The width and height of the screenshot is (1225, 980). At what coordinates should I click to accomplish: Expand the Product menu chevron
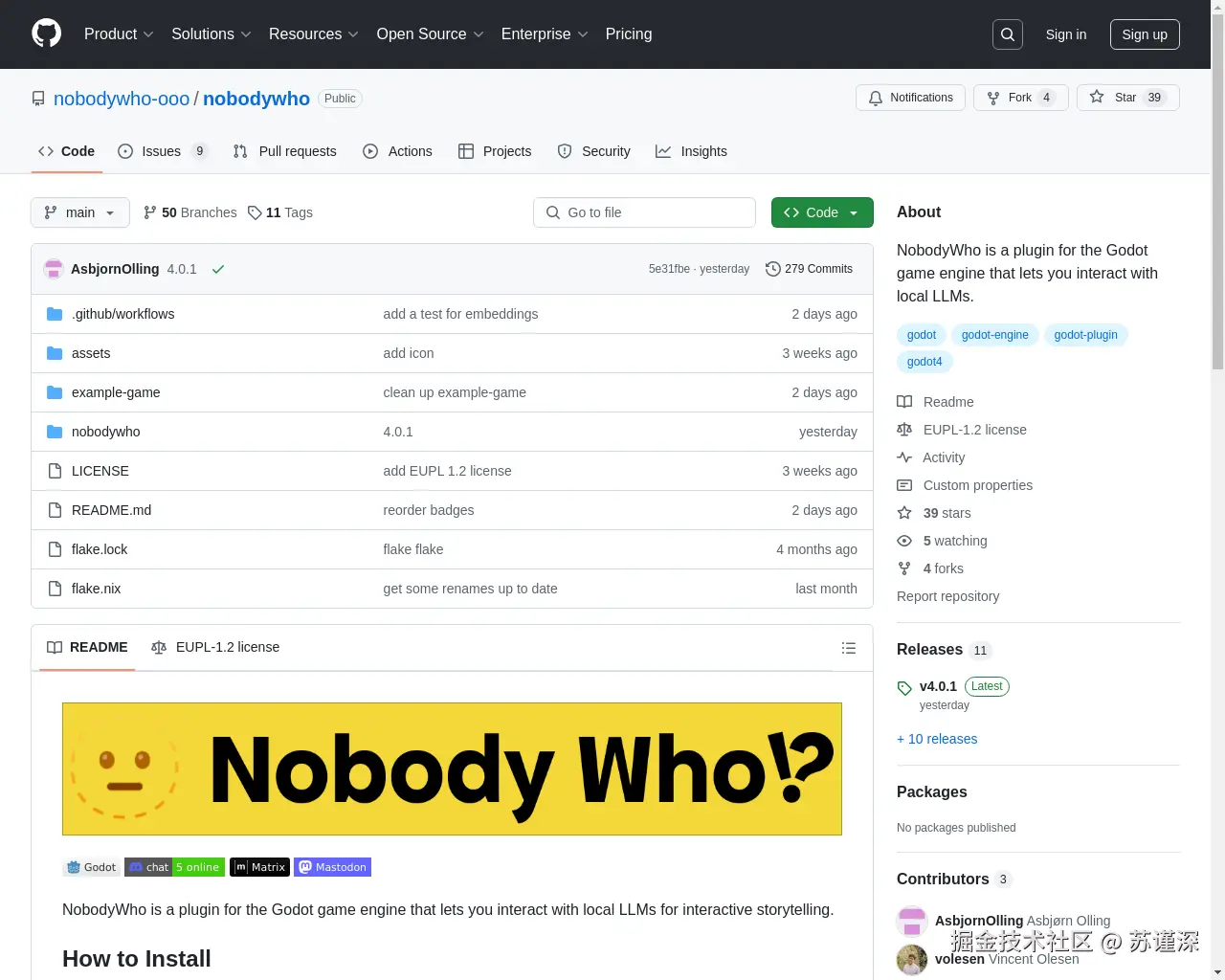pyautogui.click(x=148, y=34)
